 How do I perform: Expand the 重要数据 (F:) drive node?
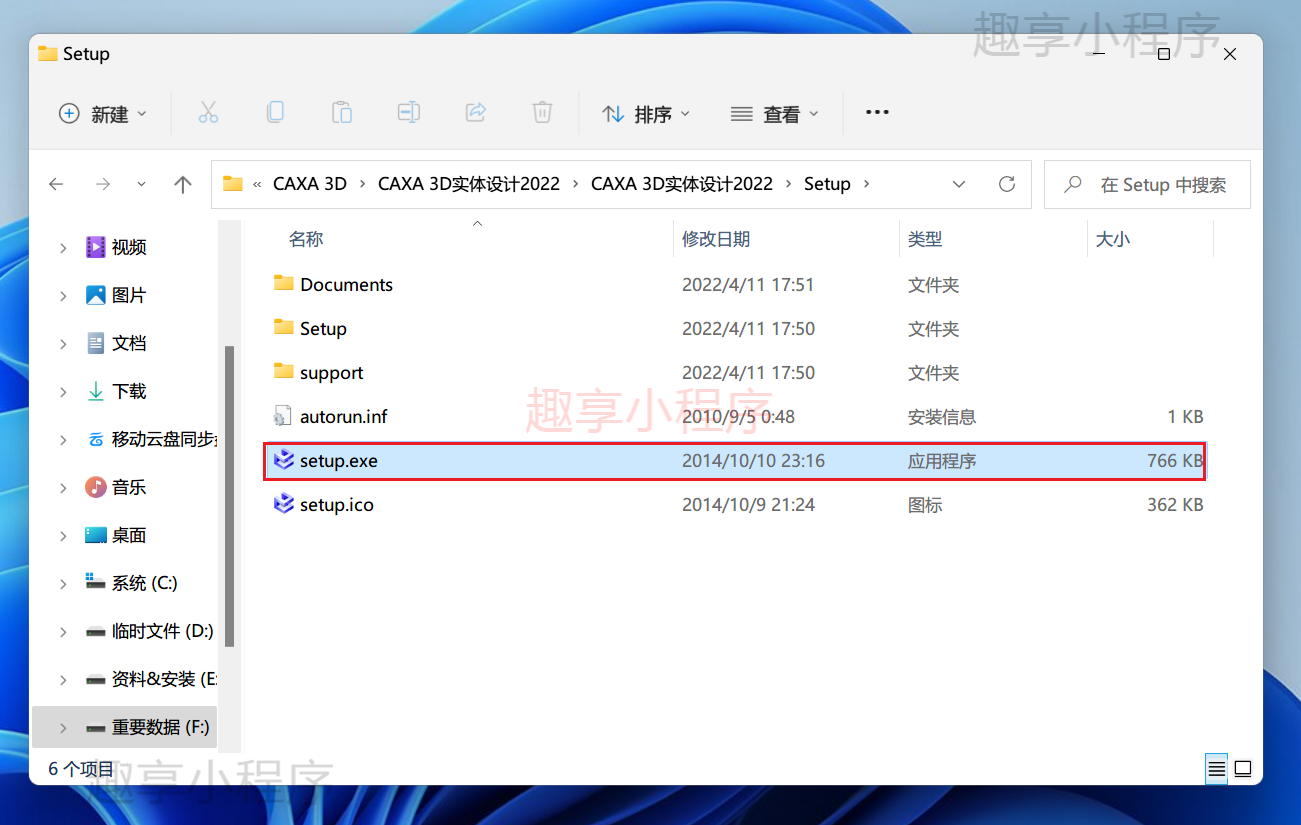[63, 727]
